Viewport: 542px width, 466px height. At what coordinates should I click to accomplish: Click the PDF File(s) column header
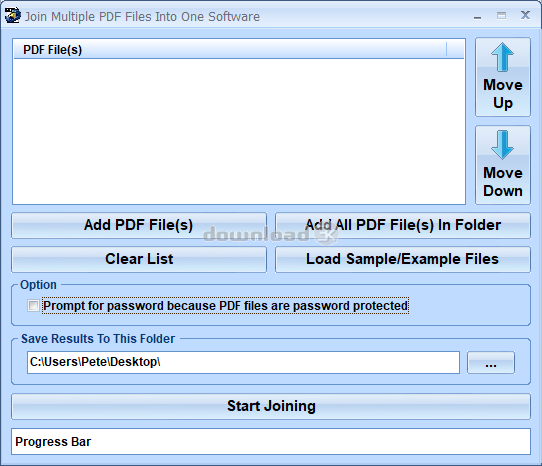pyautogui.click(x=230, y=49)
